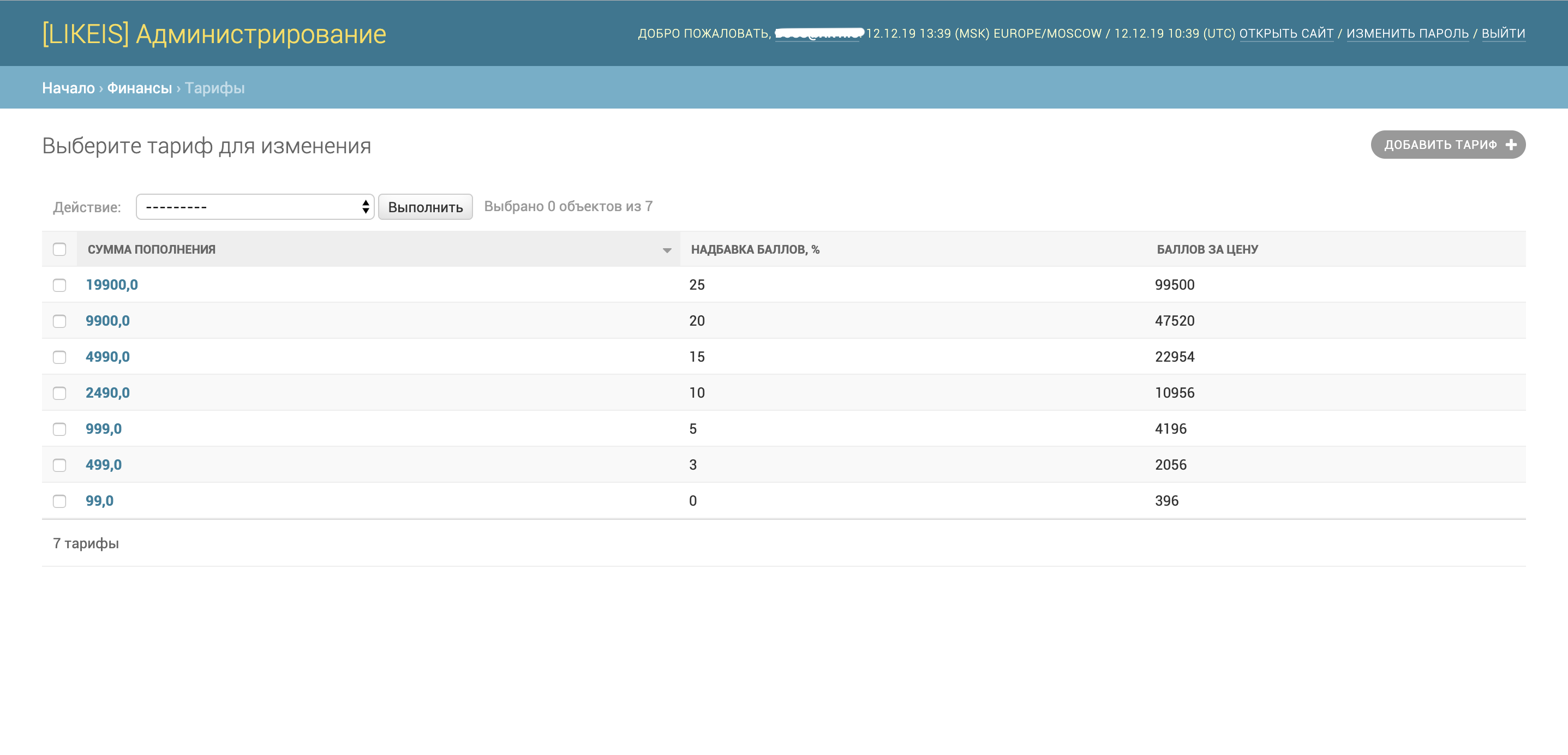Select the checkbox next to 99,0
This screenshot has height=755, width=1568.
[59, 501]
